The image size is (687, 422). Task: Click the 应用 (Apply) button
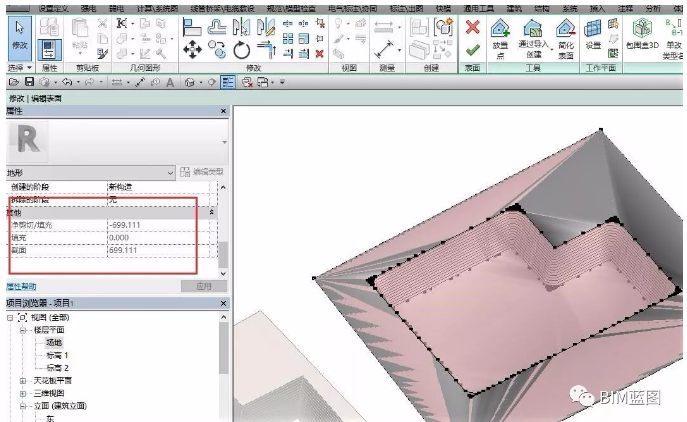pos(204,287)
